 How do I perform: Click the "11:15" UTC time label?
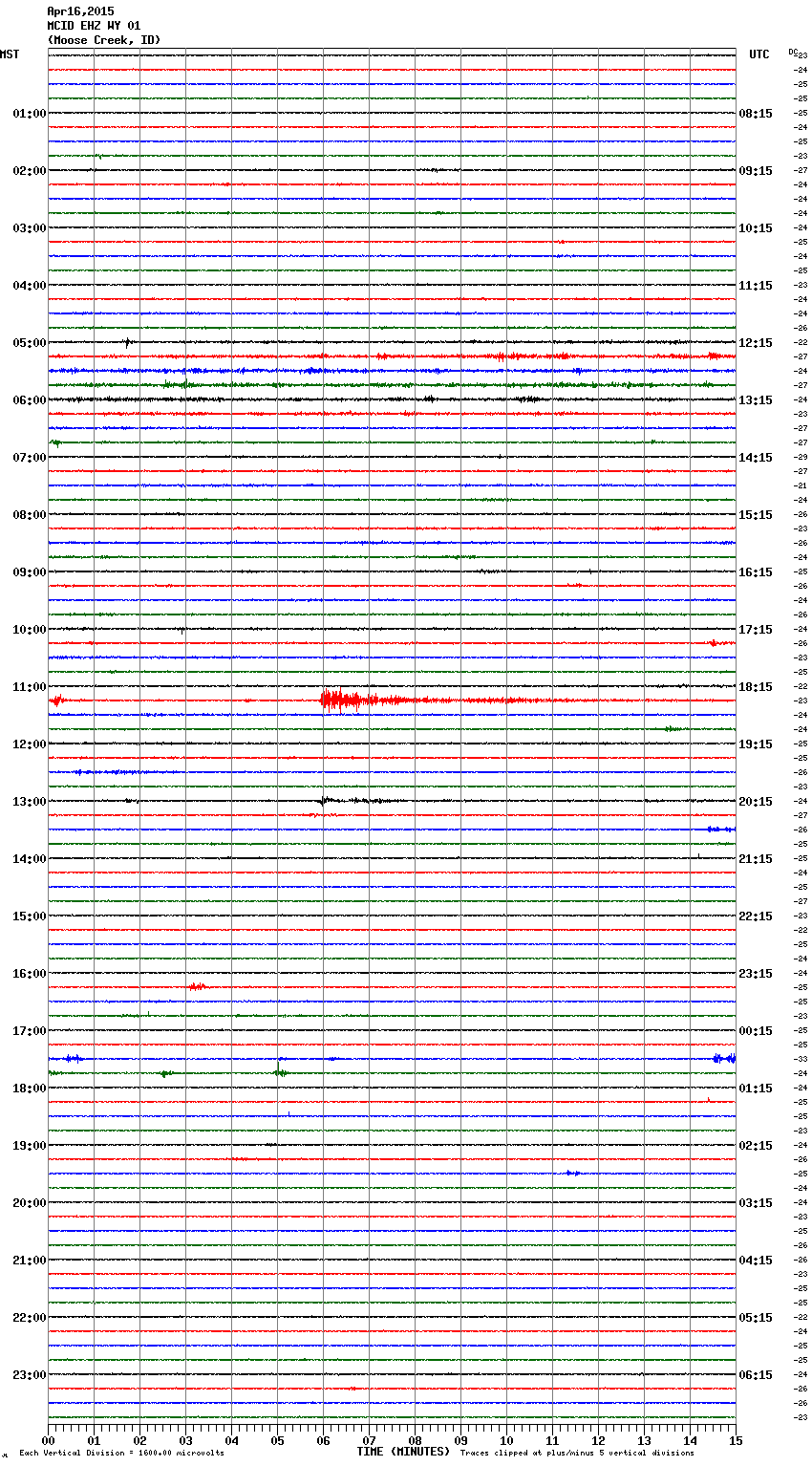[756, 286]
